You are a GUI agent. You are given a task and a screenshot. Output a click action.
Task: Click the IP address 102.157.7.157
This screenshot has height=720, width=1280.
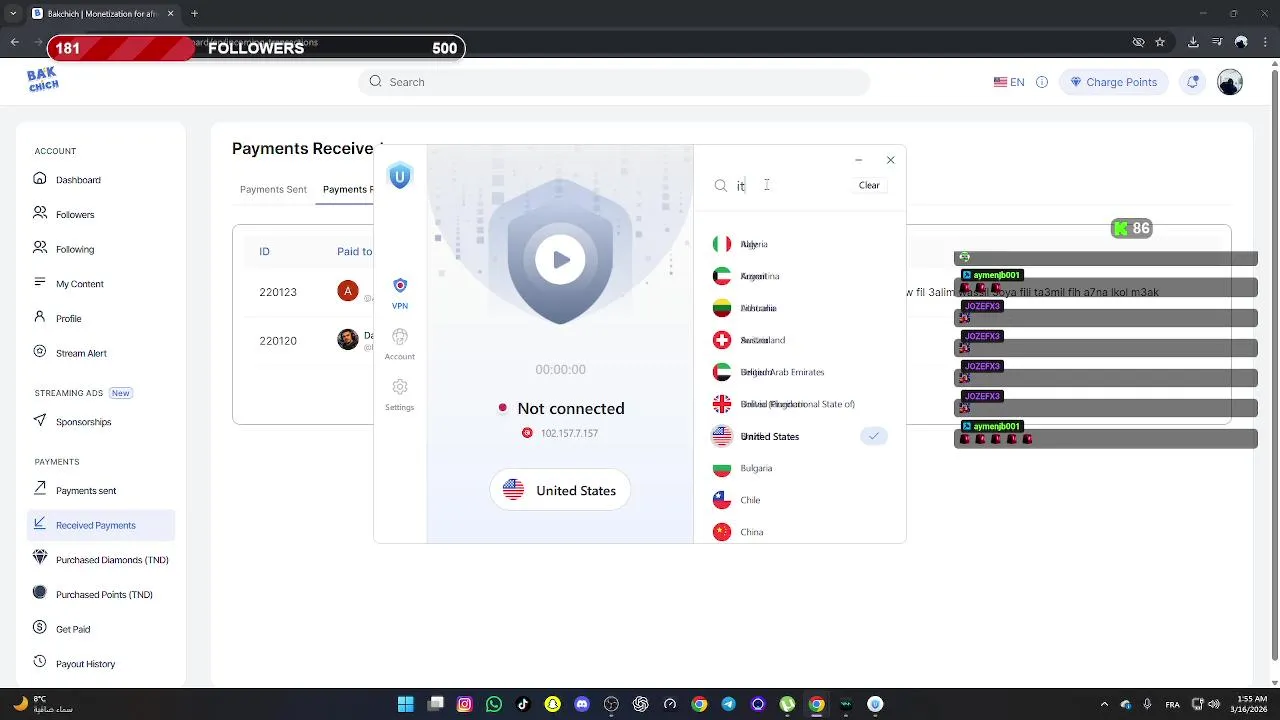tap(569, 433)
